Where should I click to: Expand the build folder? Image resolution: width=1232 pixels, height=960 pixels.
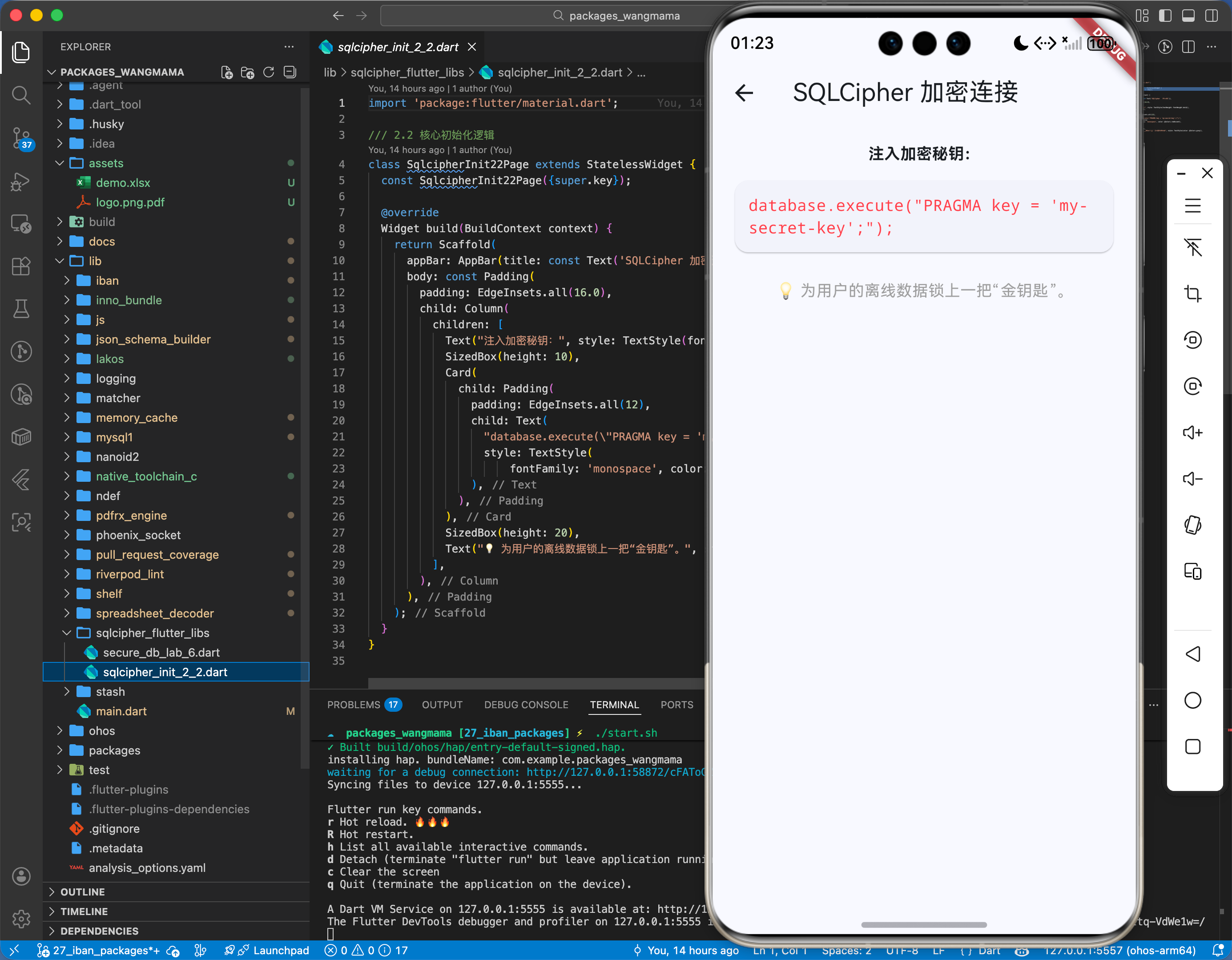(x=177, y=222)
